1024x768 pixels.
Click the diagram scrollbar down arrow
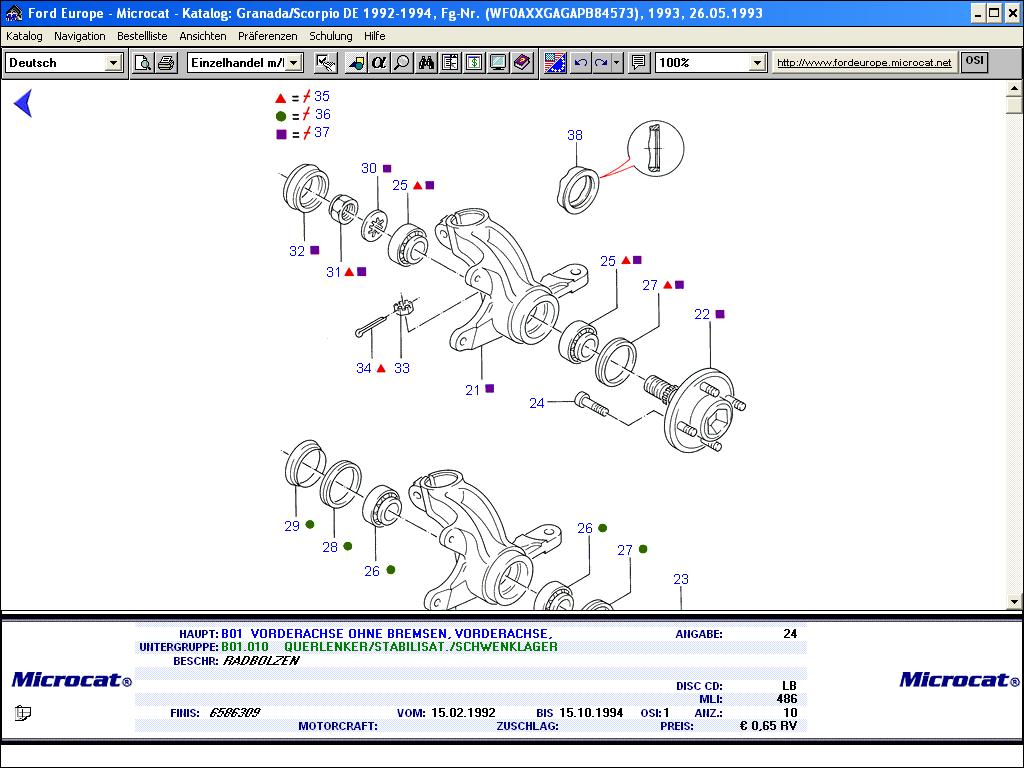point(1014,601)
